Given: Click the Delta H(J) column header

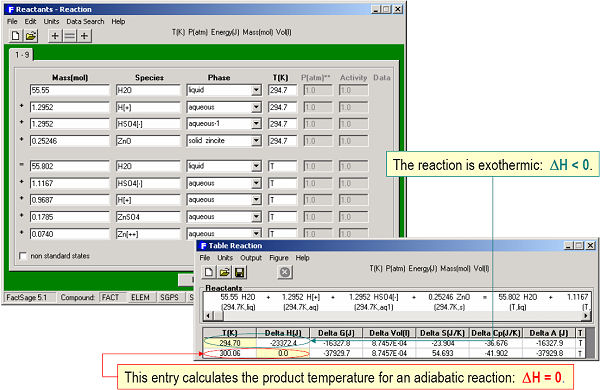Looking at the screenshot, I should coord(283,333).
